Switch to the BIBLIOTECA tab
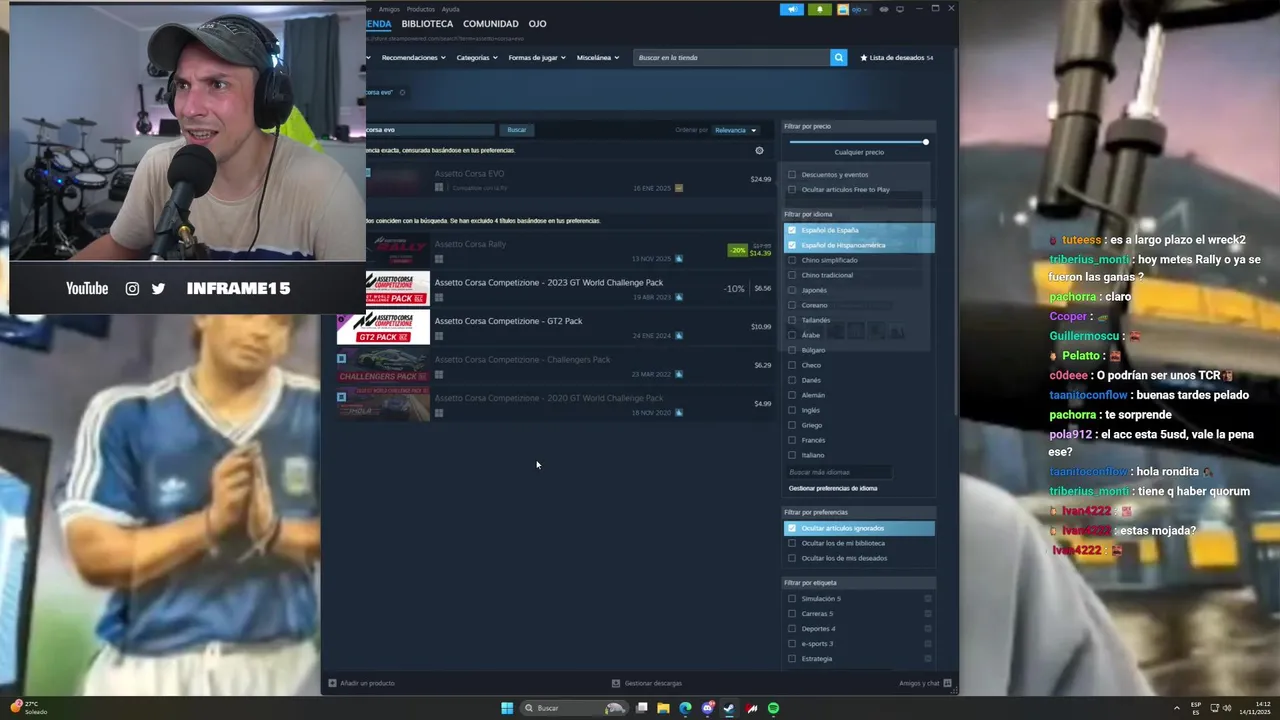 pyautogui.click(x=427, y=24)
